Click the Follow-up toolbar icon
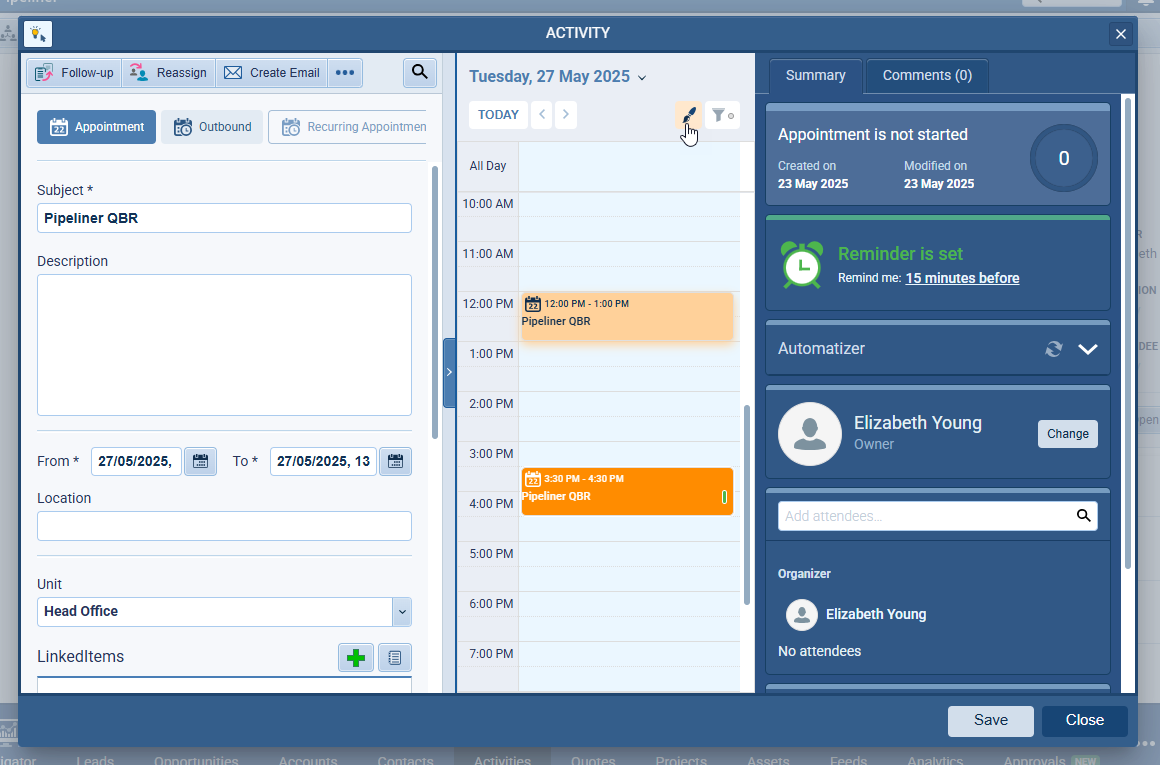Viewport: 1160px width, 765px height. [x=45, y=72]
